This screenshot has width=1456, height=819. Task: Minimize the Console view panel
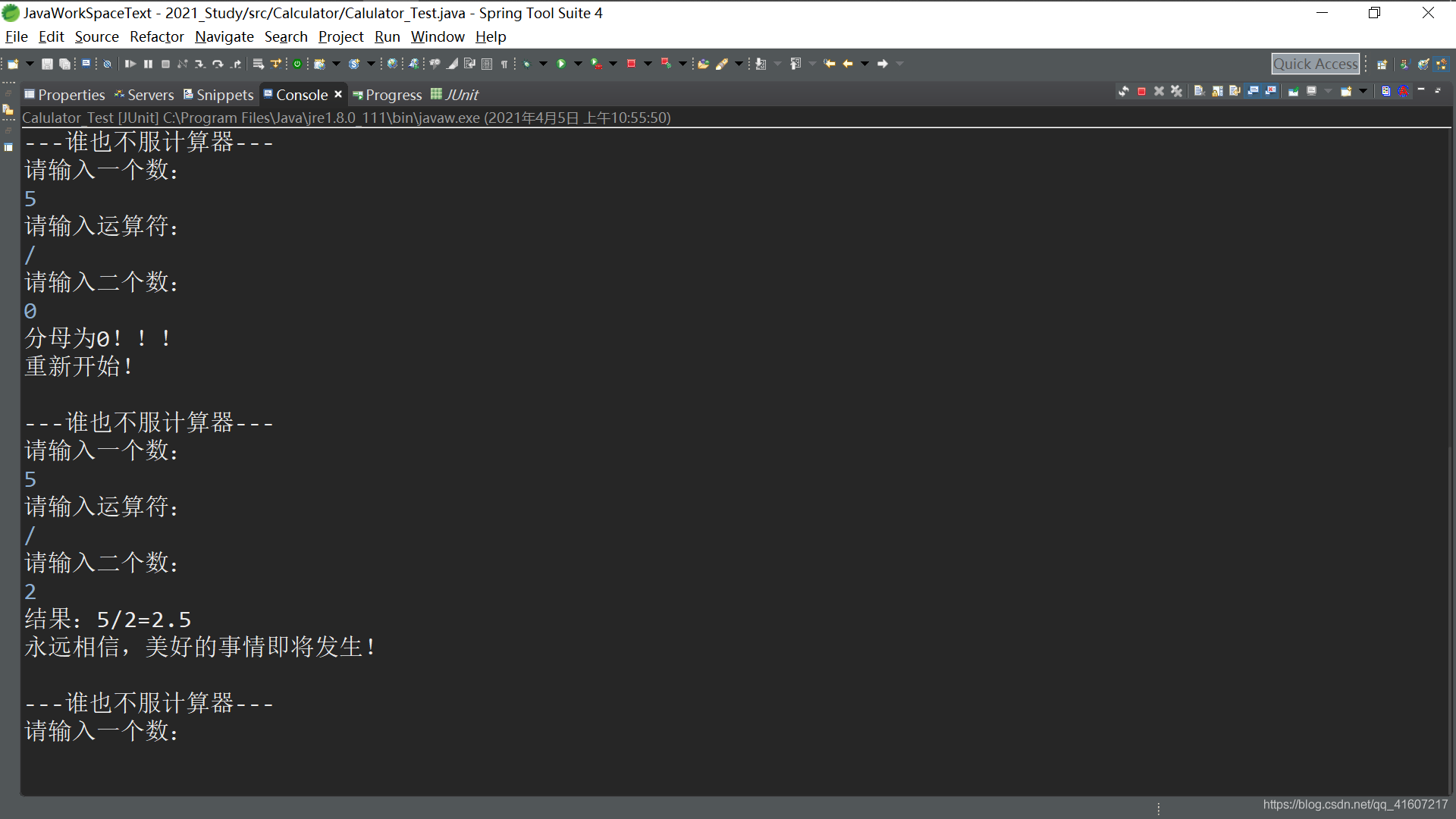pos(1421,90)
